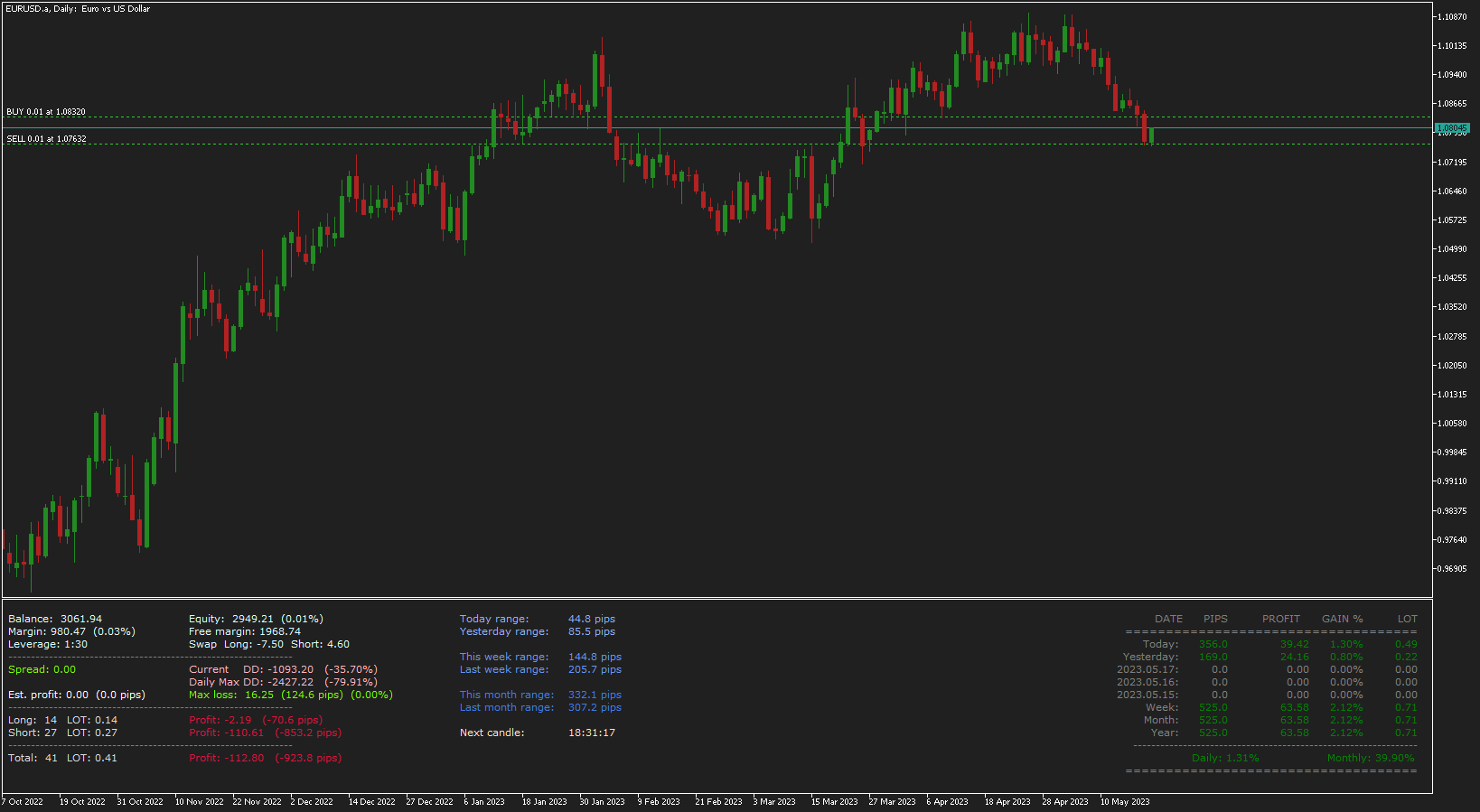Screen dimensions: 1480x812
Task: Click the red Profit: -110.61 line
Action: [266, 733]
